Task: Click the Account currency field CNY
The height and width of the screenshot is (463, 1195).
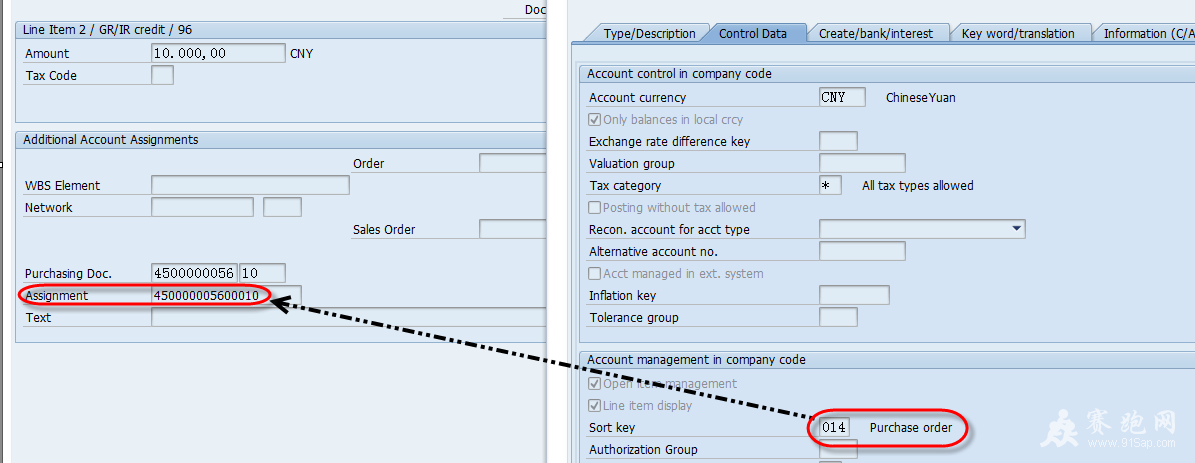Action: [x=842, y=97]
